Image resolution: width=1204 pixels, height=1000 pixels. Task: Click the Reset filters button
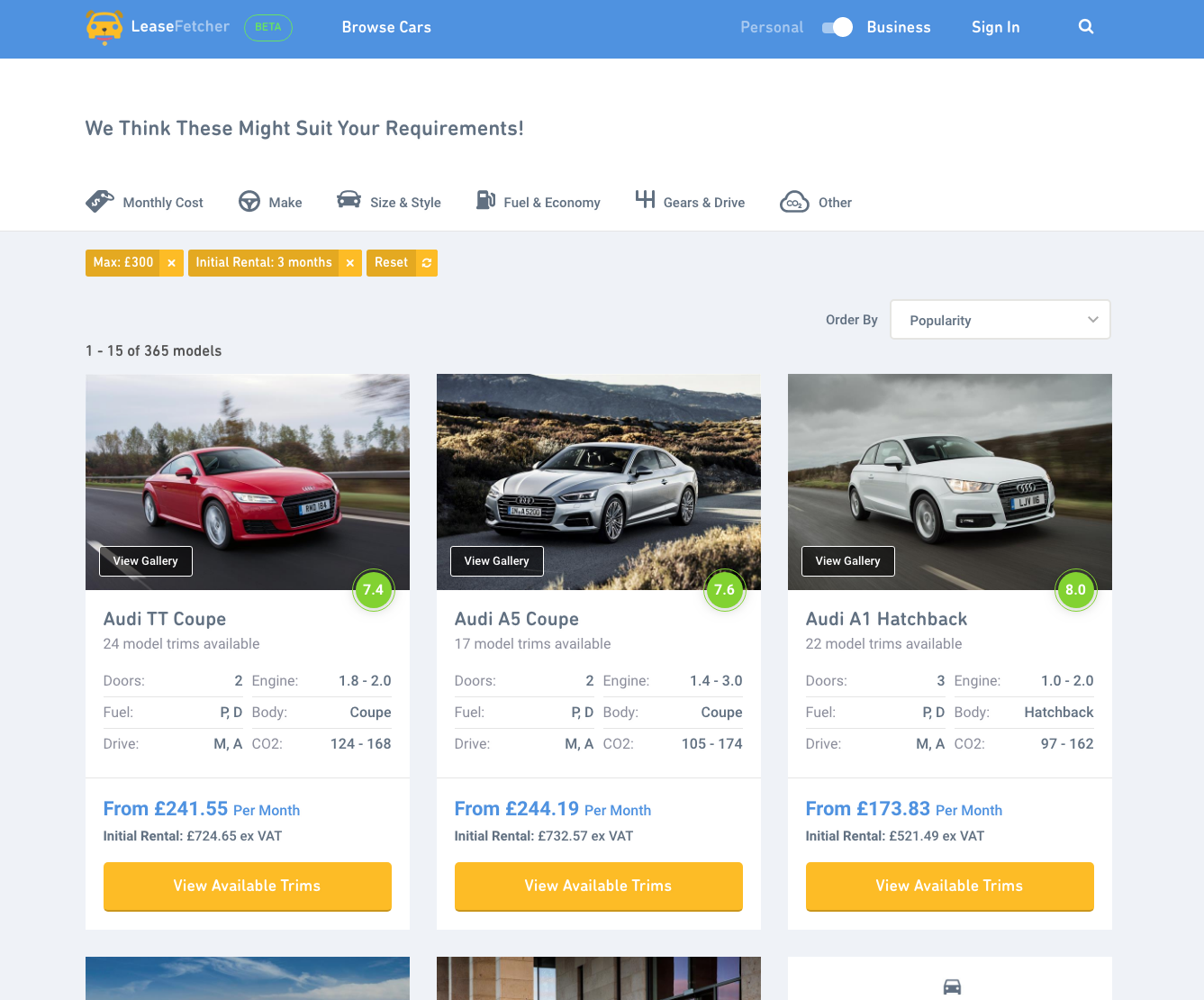click(x=402, y=263)
